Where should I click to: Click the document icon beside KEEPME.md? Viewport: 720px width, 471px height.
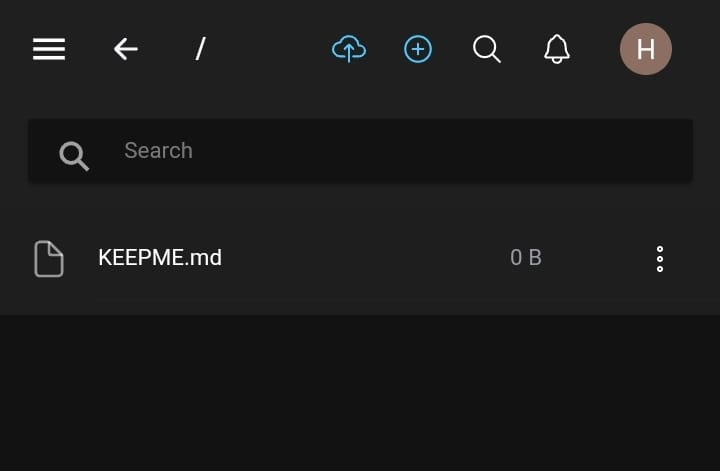pyautogui.click(x=49, y=258)
